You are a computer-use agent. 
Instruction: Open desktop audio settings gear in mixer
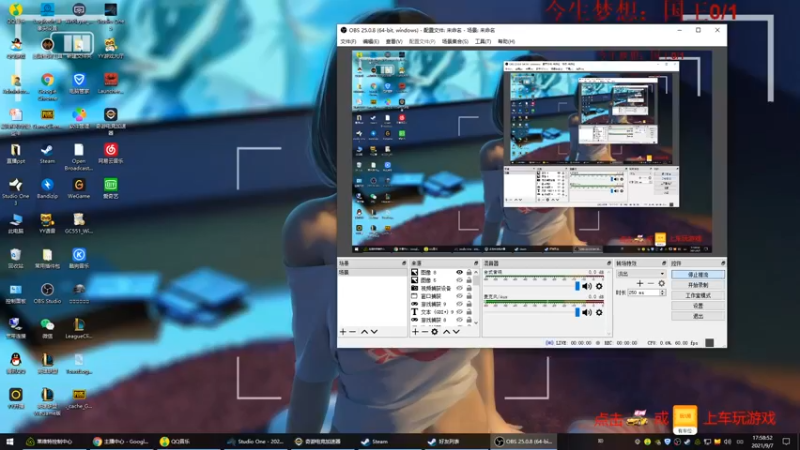tap(599, 286)
